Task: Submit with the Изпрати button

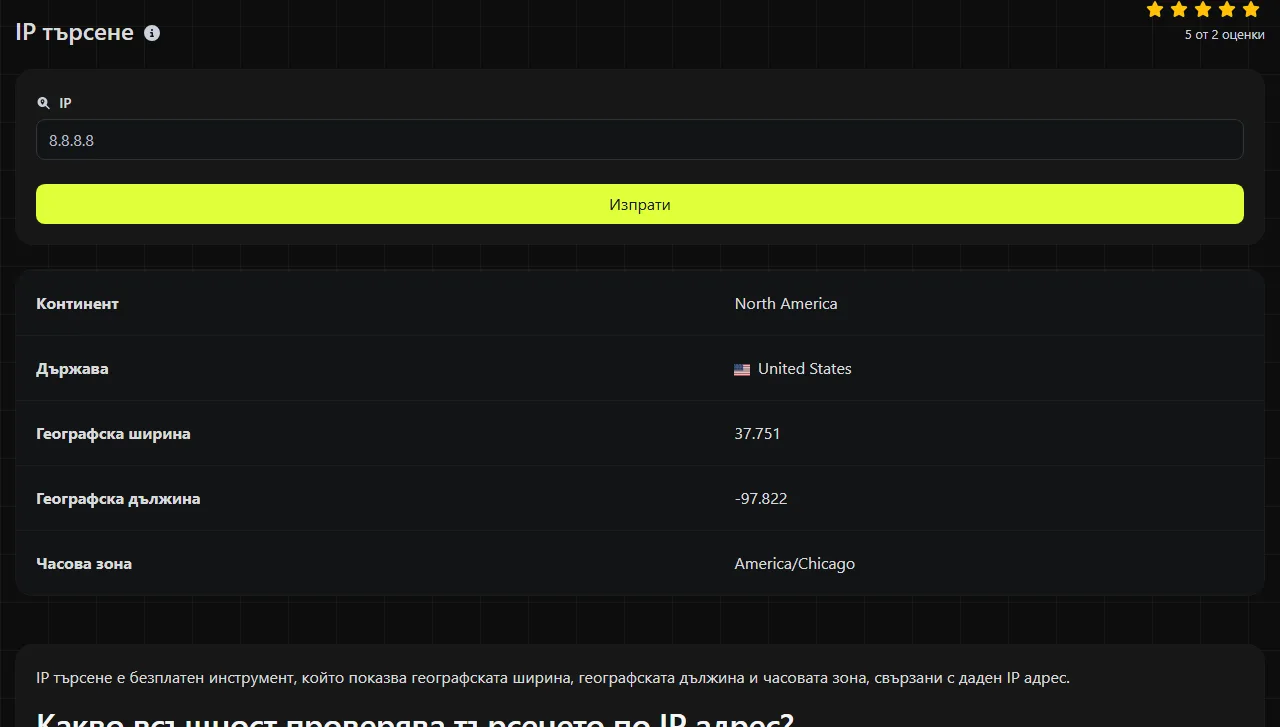Action: [640, 204]
